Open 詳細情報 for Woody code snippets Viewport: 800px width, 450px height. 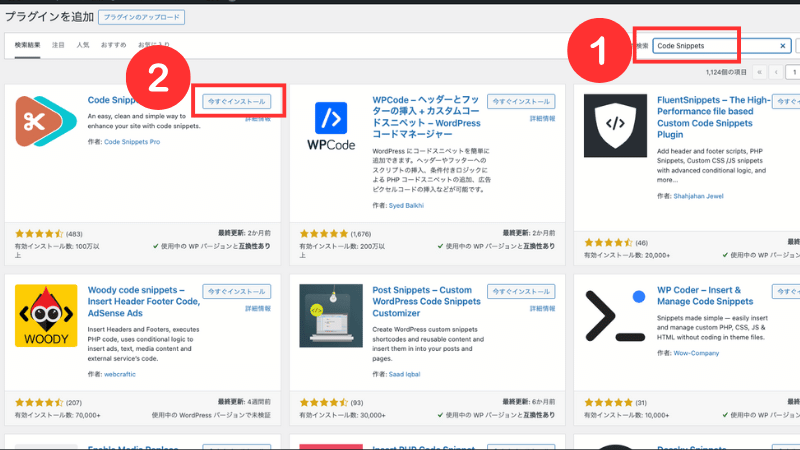(258, 308)
